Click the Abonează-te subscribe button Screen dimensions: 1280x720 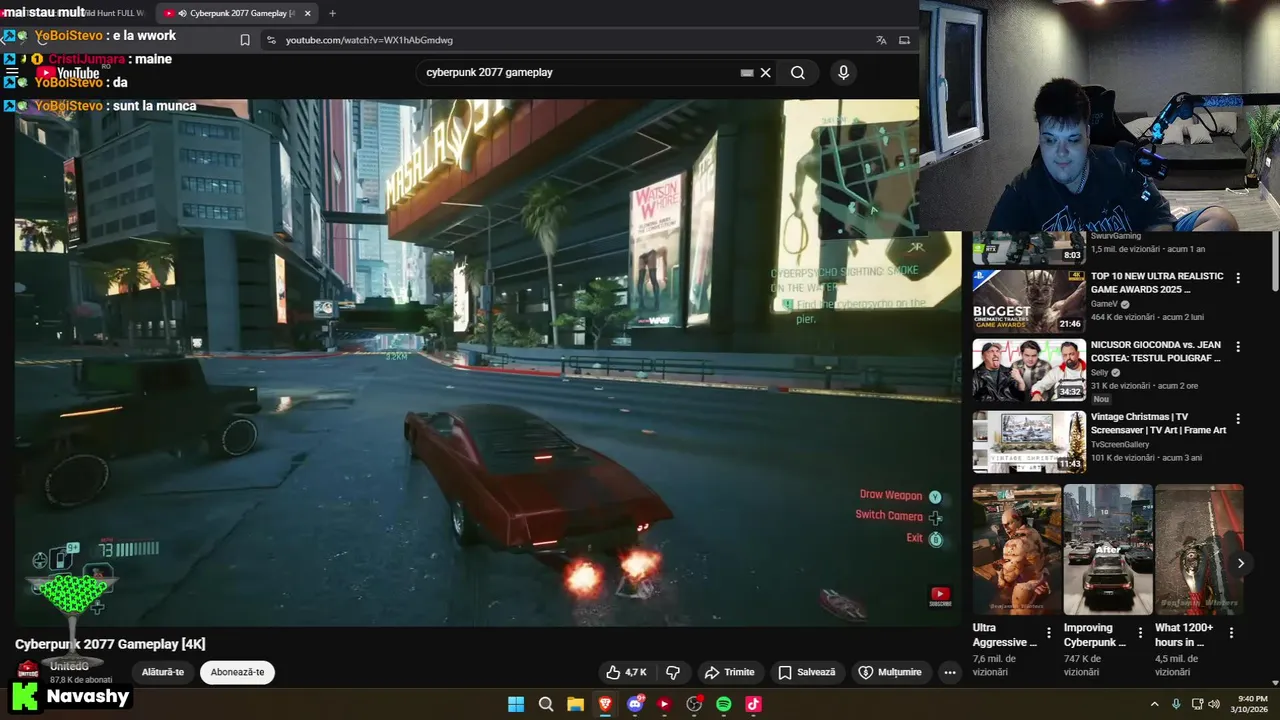(x=237, y=672)
